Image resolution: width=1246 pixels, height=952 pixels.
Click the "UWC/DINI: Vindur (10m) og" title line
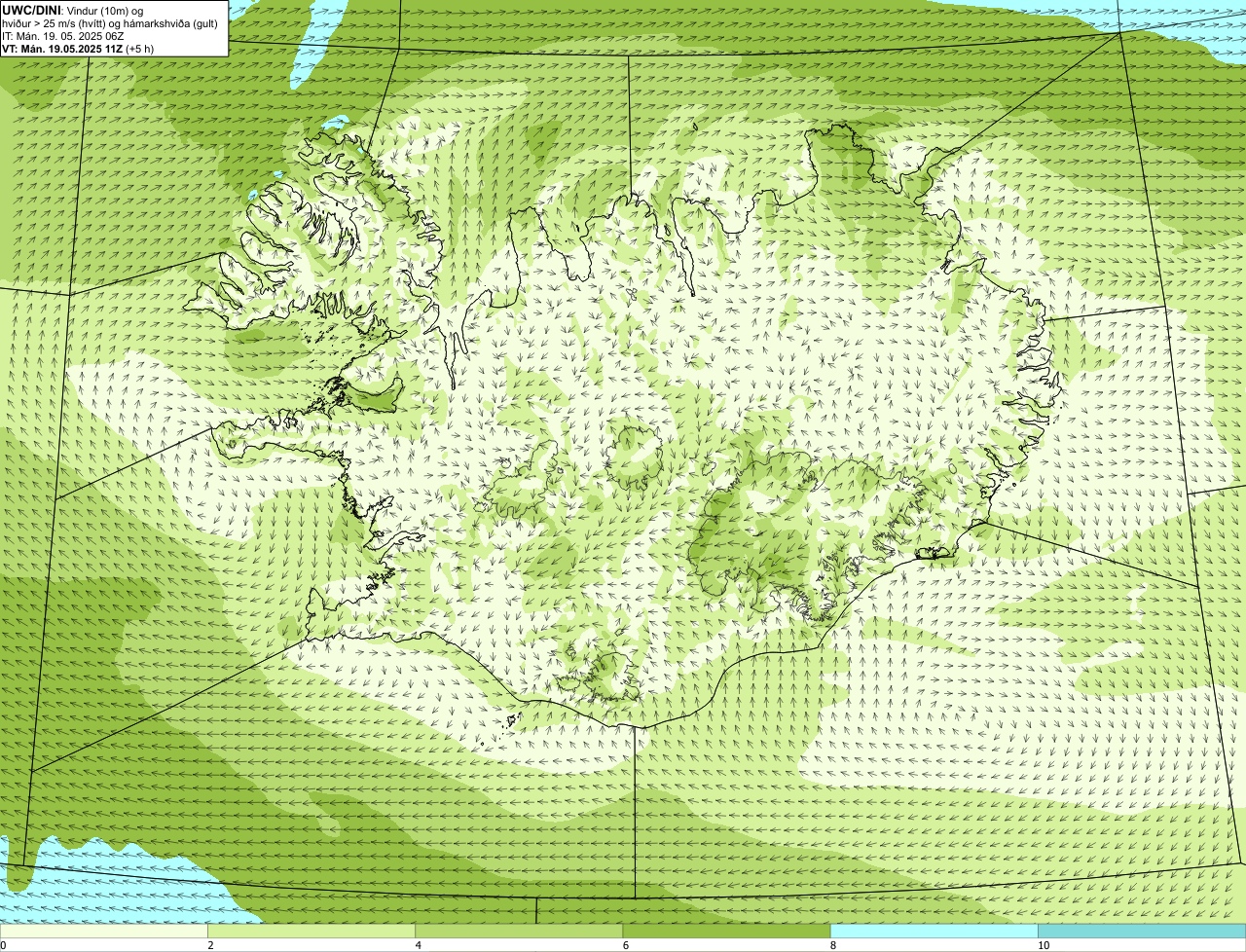[73, 11]
